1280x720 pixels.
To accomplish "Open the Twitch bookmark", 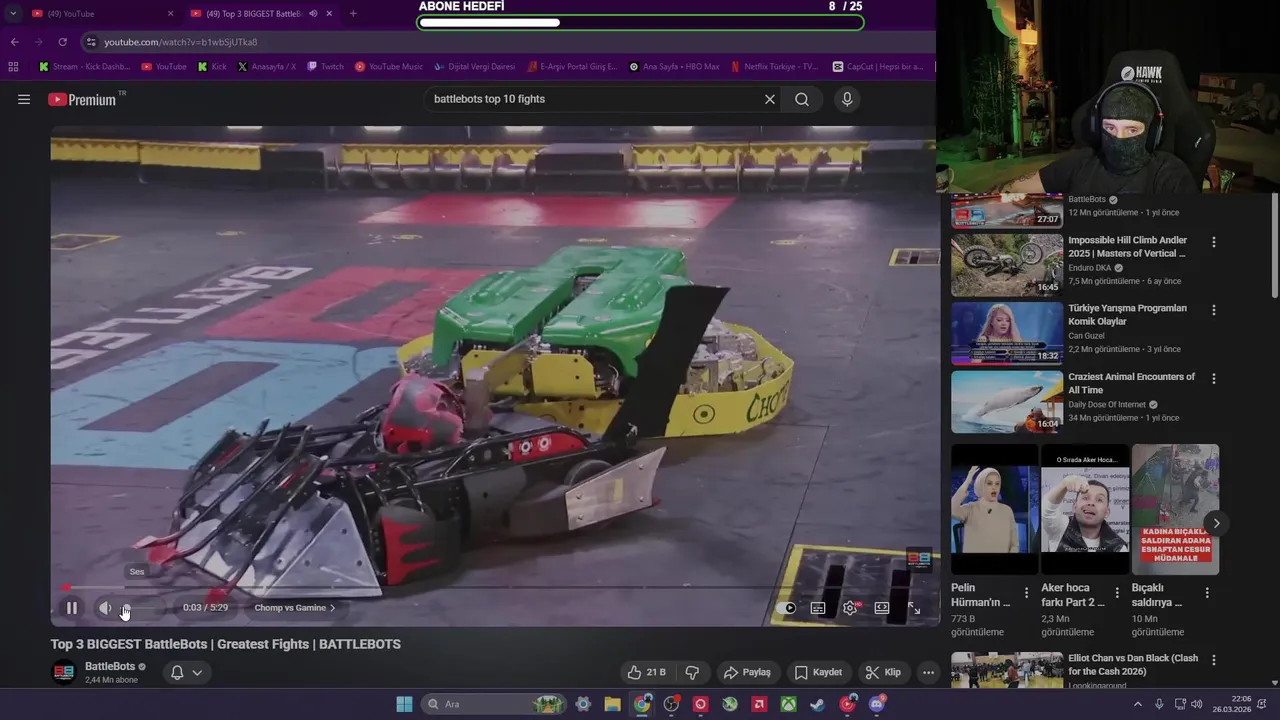I will click(325, 67).
